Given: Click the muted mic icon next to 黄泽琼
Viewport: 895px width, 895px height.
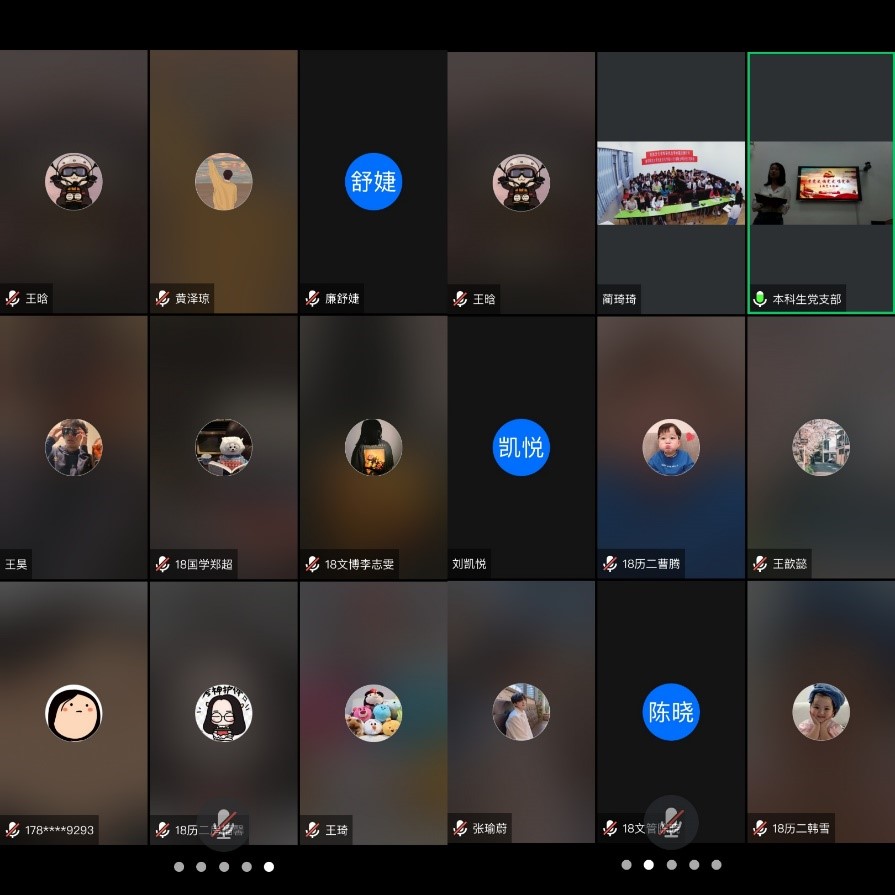Looking at the screenshot, I should (162, 299).
